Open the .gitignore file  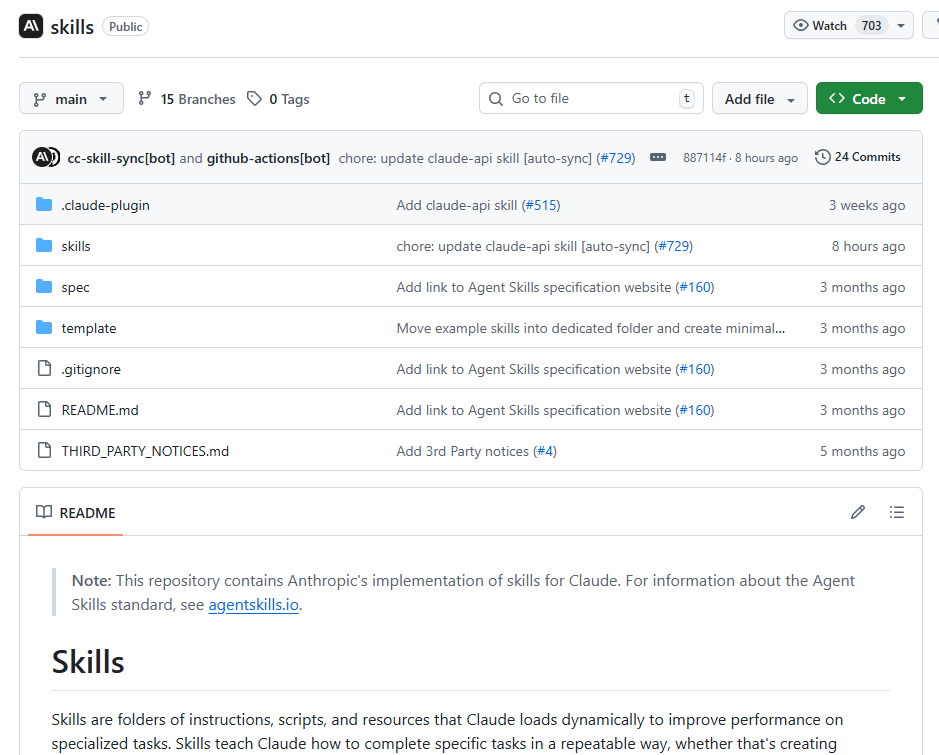pyautogui.click(x=91, y=369)
